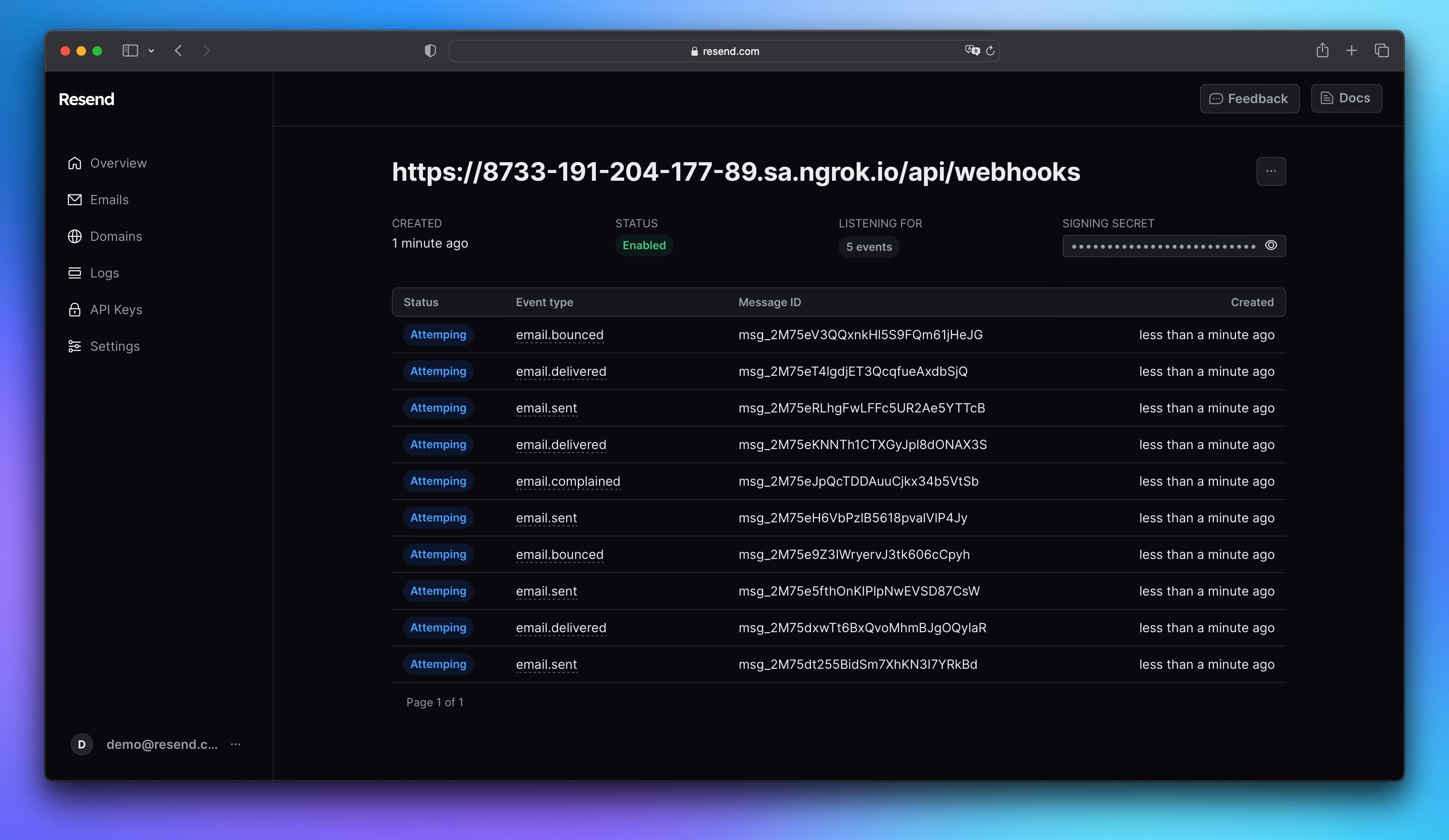Open the email.bounced event in the first row
This screenshot has width=1449, height=840.
[x=560, y=335]
